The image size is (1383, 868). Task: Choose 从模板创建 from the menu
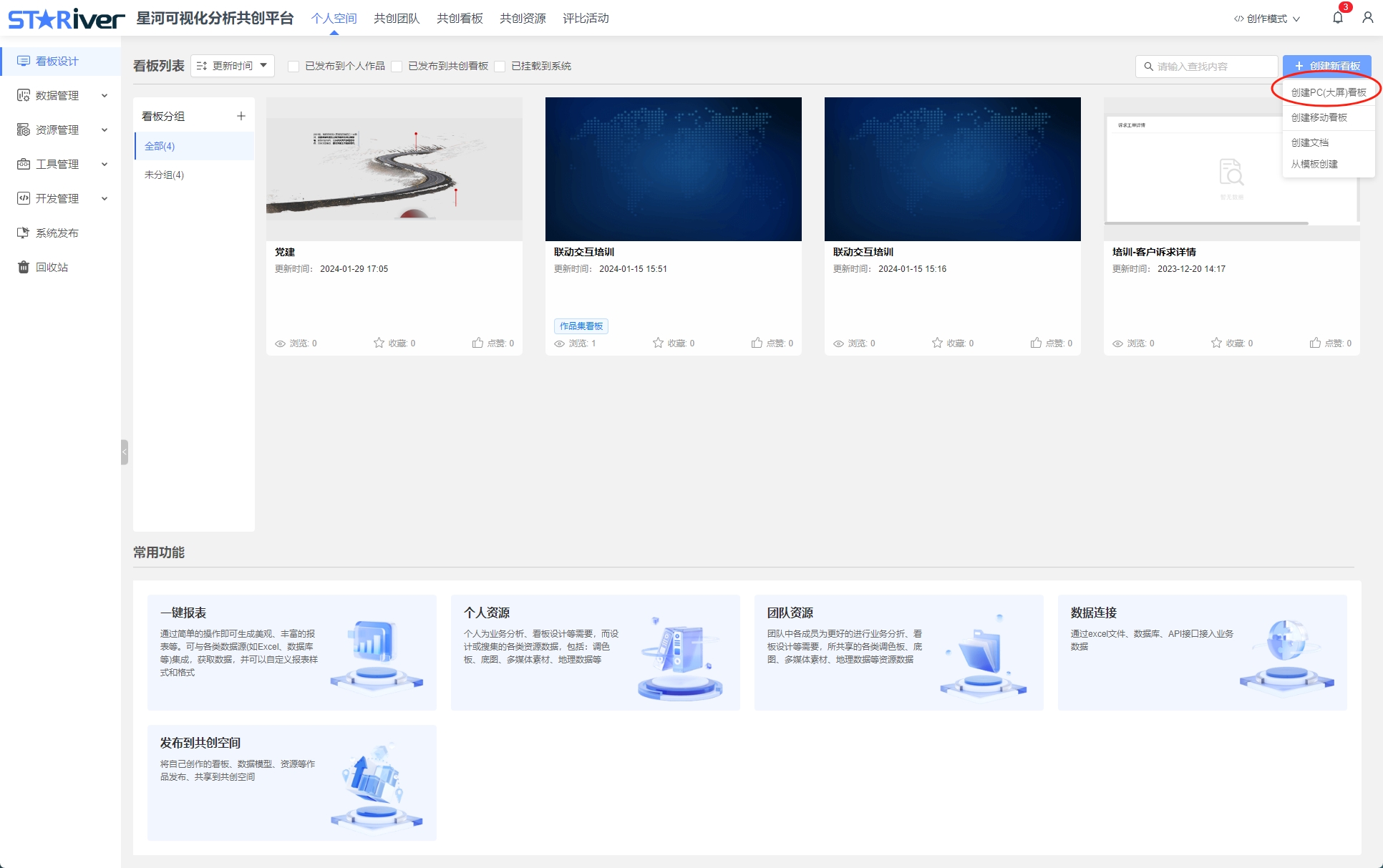pos(1314,164)
